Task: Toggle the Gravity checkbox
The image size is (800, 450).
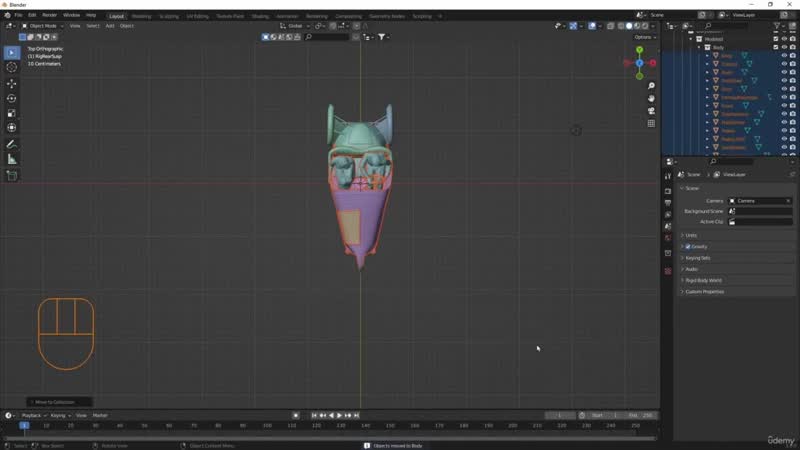Action: (x=688, y=247)
